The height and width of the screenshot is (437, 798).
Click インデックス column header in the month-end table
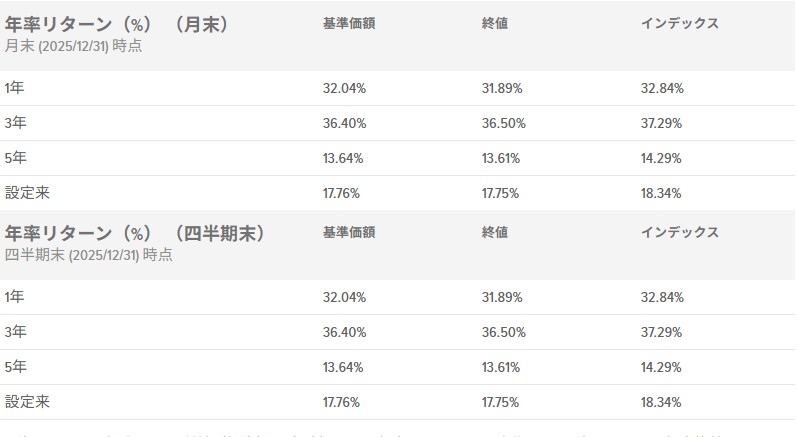click(x=680, y=23)
